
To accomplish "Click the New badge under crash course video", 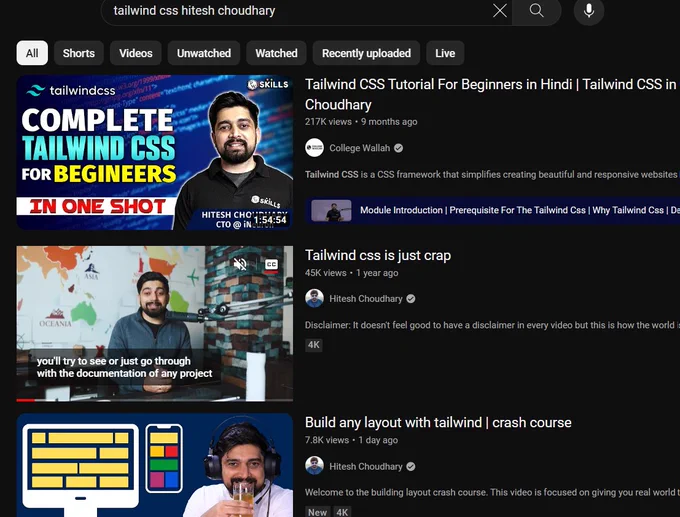I will tap(317, 512).
